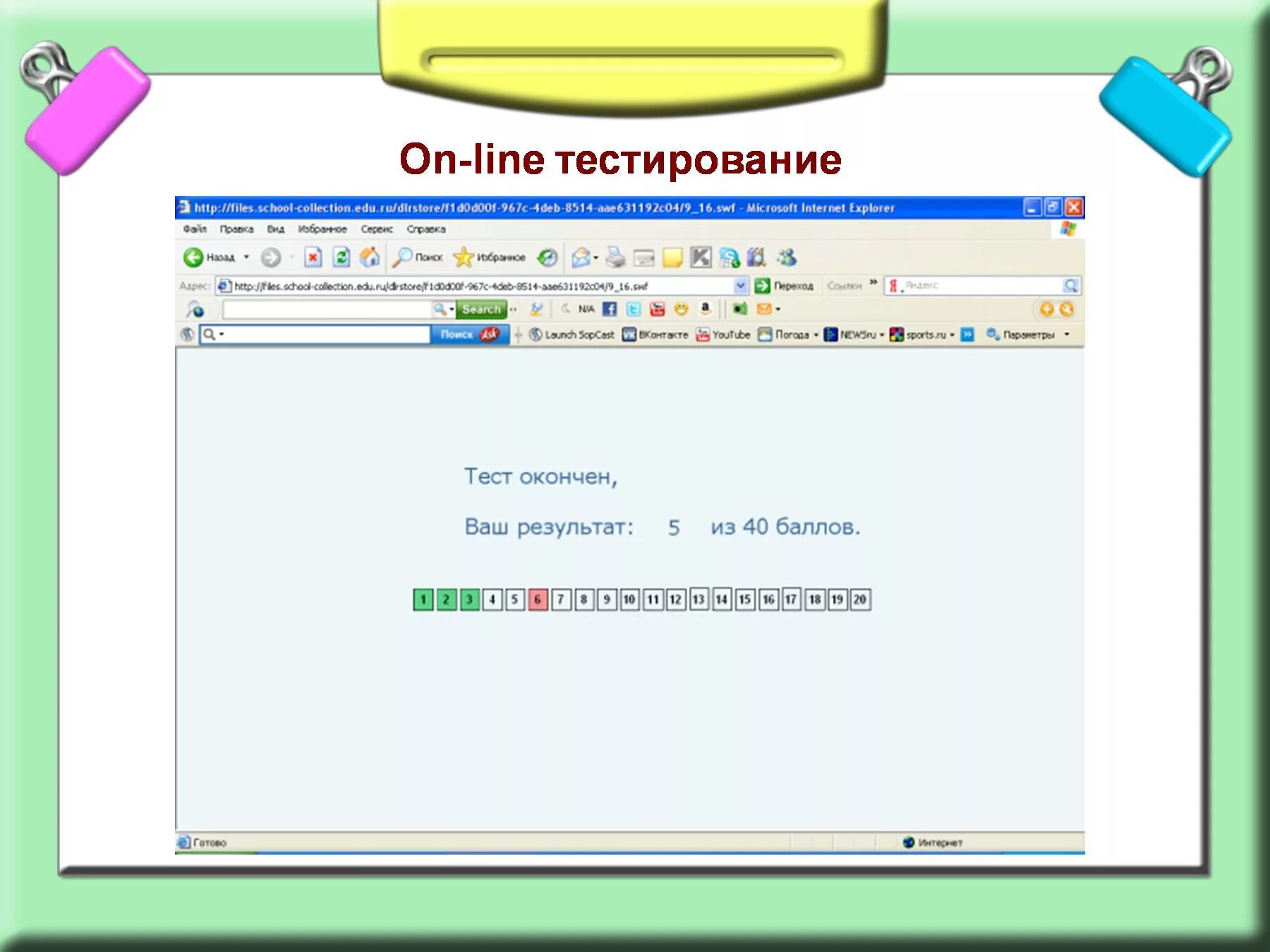Click the grey Forward arrow icon
The image size is (1270, 952).
coord(271,257)
